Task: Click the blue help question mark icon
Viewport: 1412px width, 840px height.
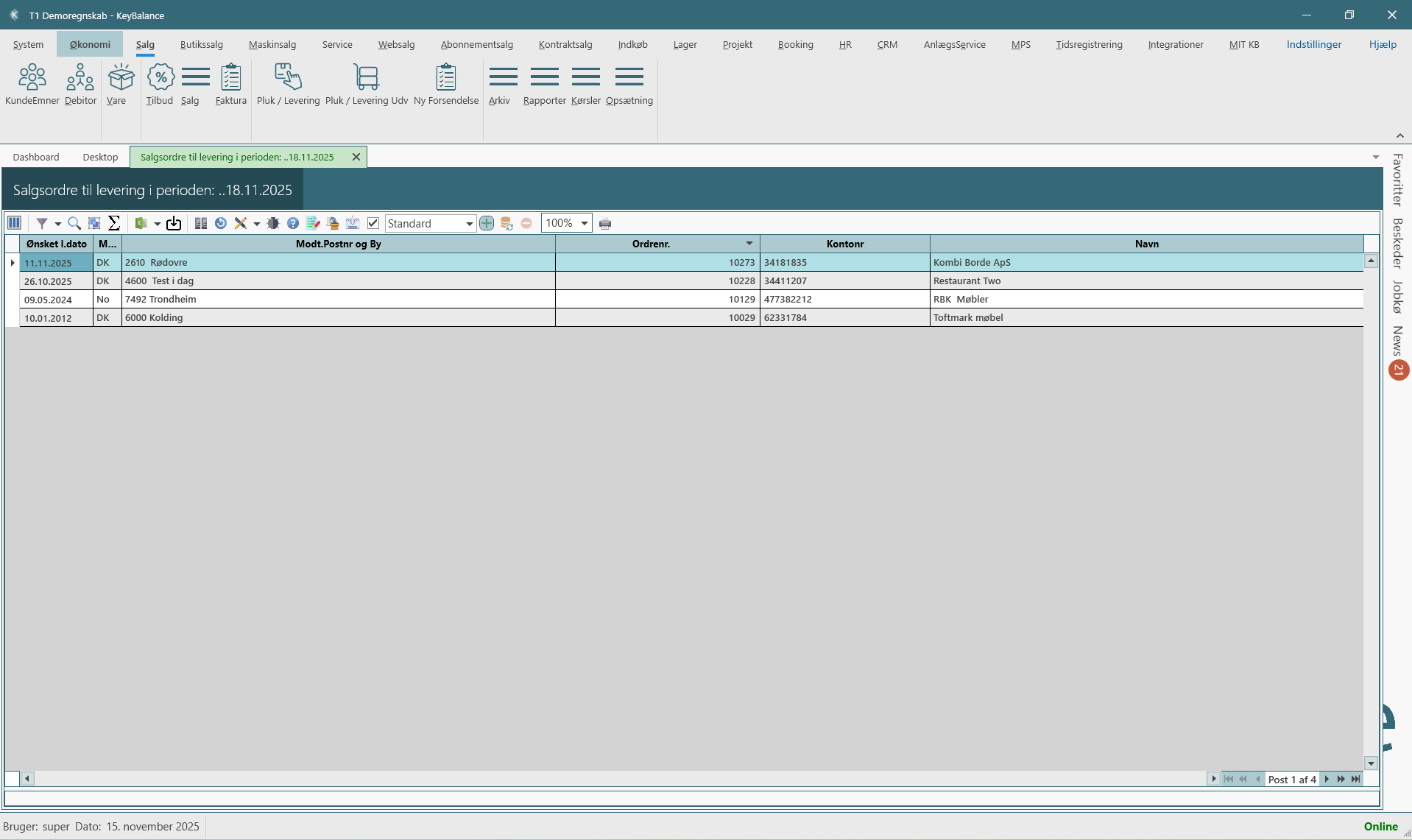Action: 293,223
